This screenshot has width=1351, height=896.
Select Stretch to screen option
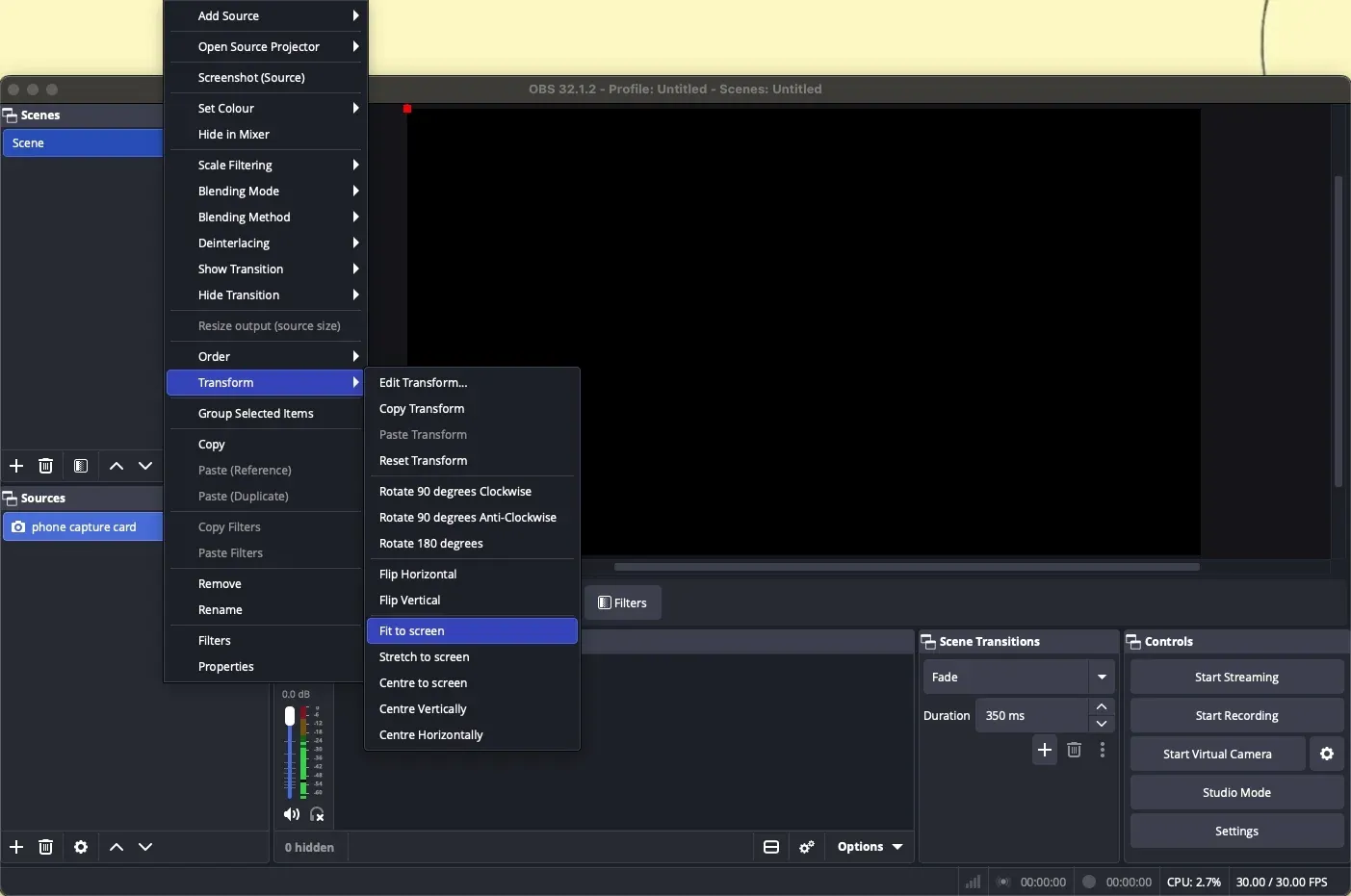coord(472,657)
